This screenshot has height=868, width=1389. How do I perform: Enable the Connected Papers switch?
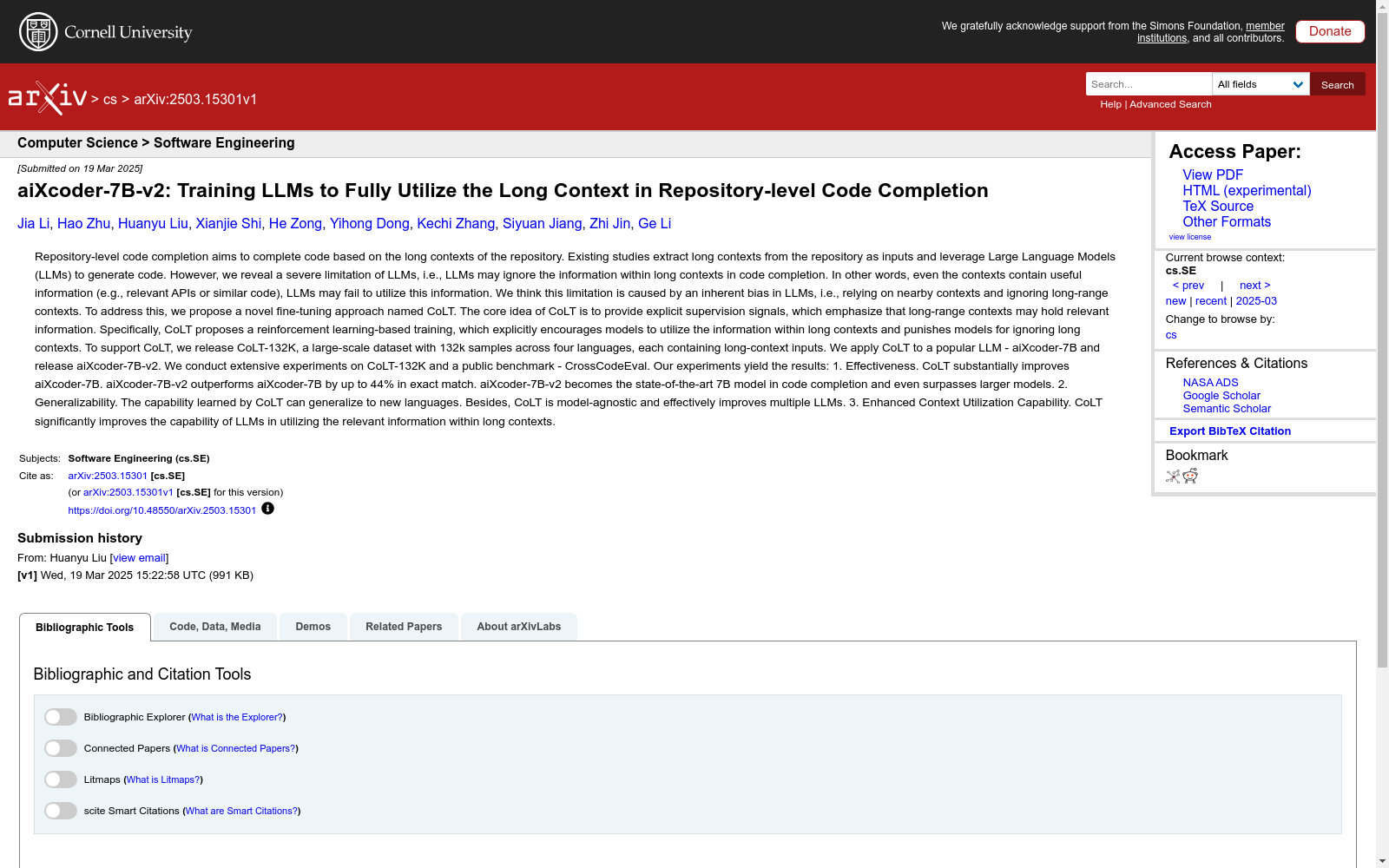61,748
